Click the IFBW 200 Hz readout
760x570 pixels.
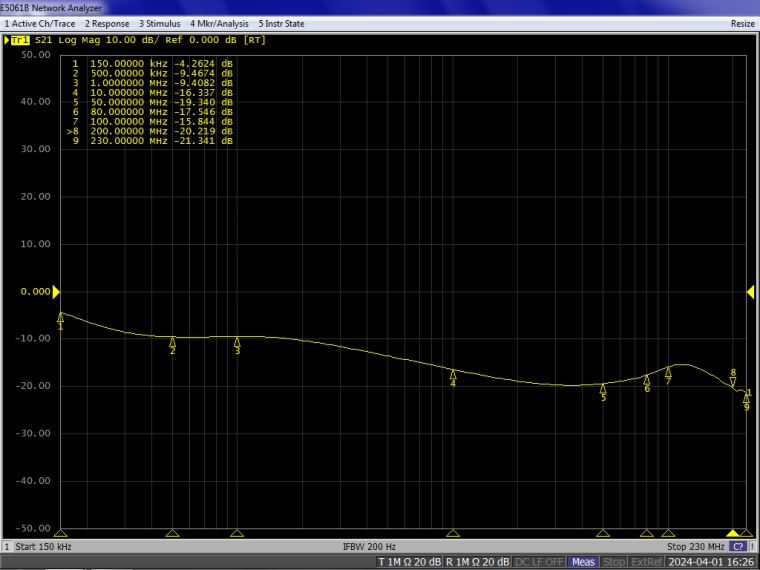(x=369, y=547)
